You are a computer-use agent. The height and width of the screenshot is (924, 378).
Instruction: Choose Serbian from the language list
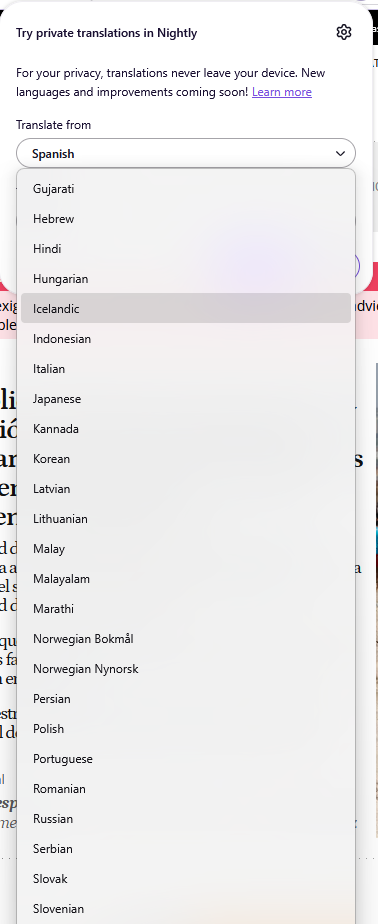point(186,849)
